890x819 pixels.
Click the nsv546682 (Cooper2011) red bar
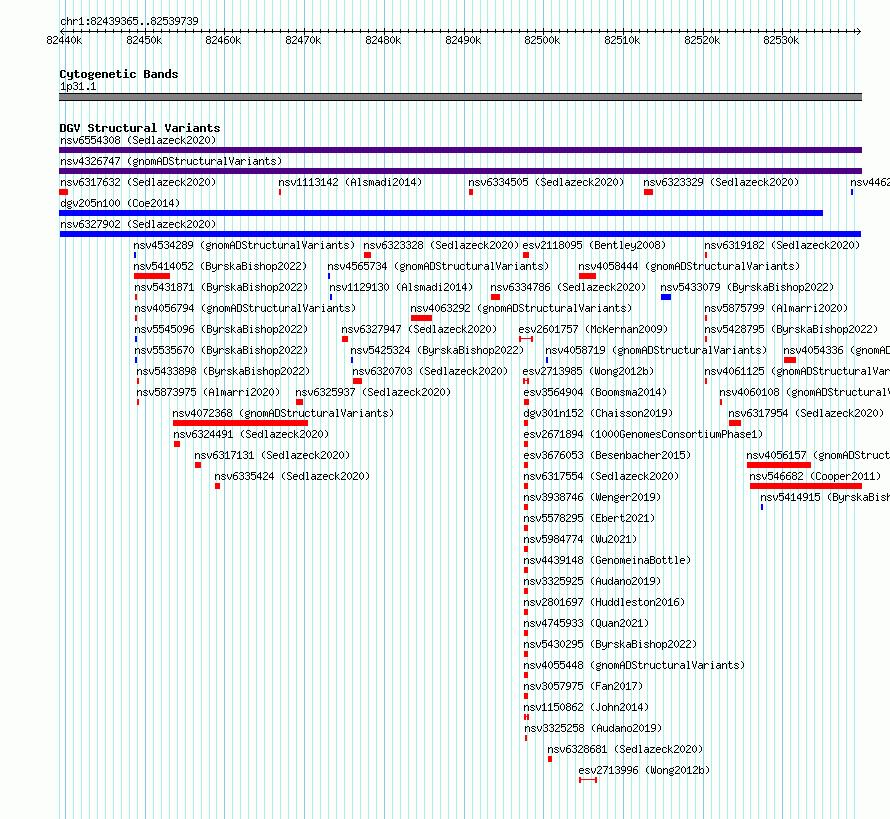[806, 486]
